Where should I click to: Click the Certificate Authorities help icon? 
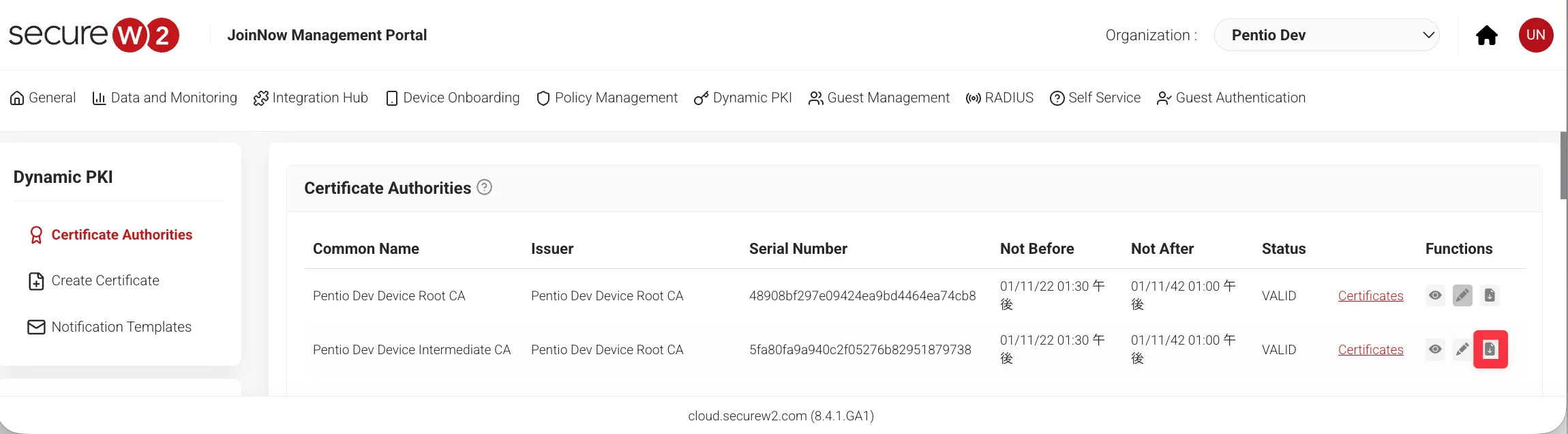pos(484,187)
